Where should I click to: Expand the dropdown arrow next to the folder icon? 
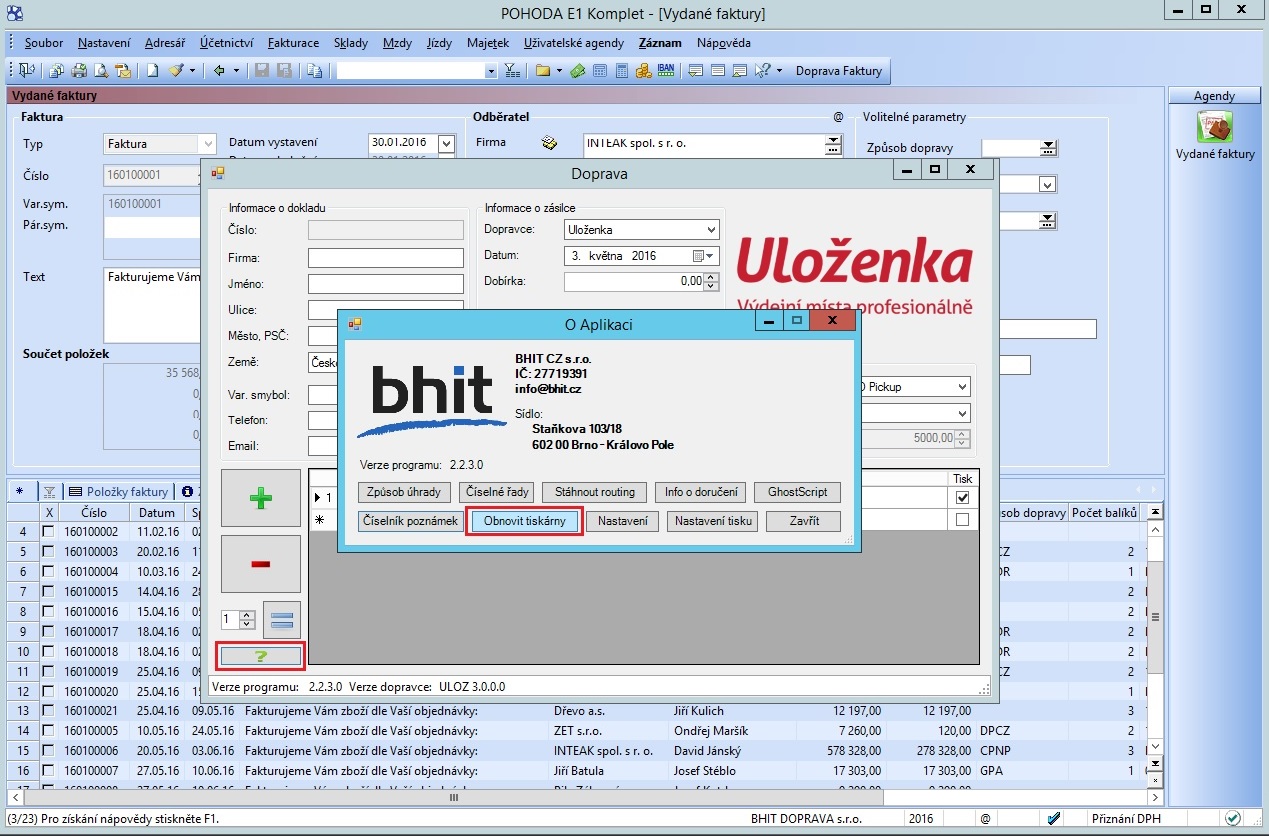[x=558, y=71]
